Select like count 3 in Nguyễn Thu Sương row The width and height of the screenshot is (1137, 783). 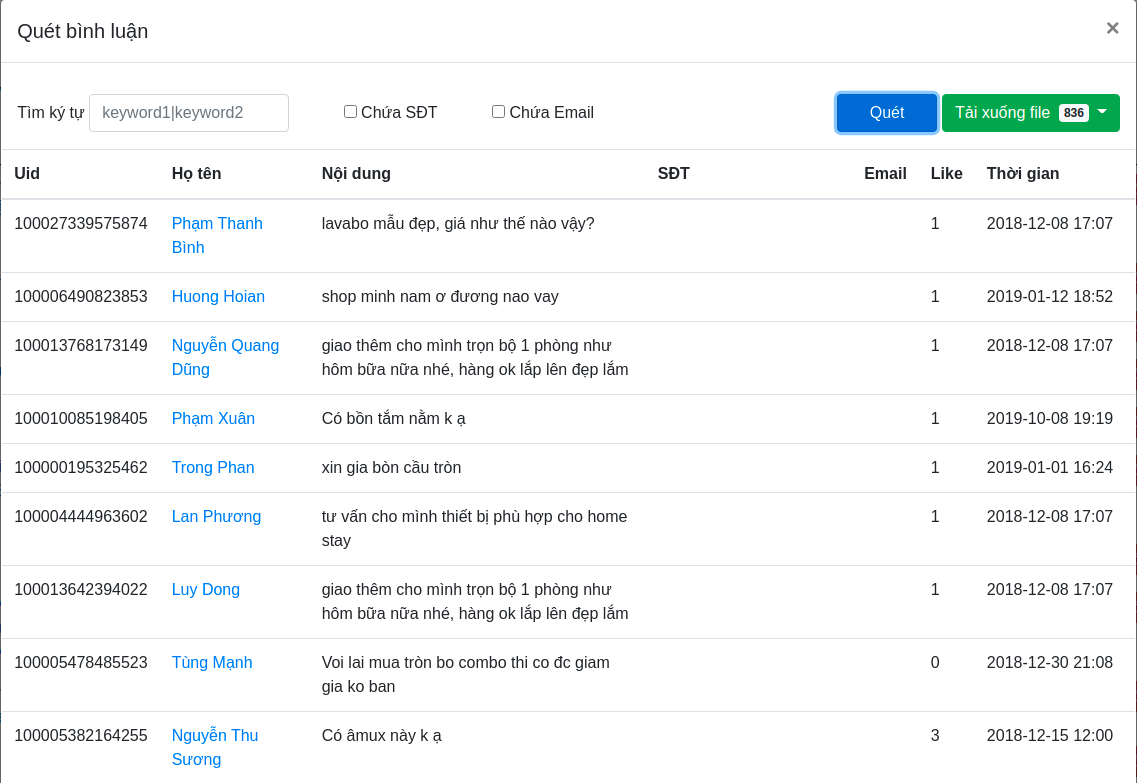[935, 736]
